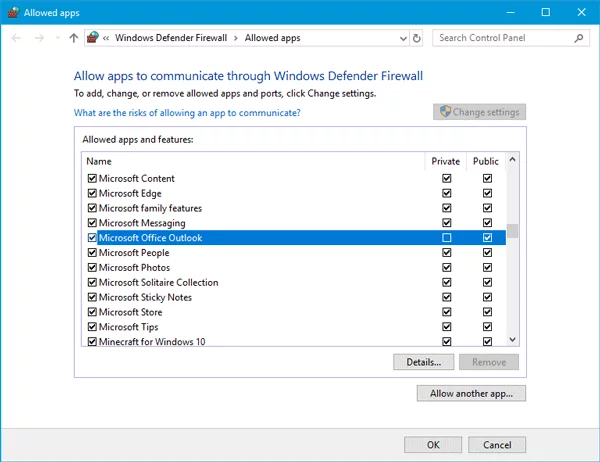600x462 pixels.
Task: Sort list by Name column header
Action: [99, 161]
